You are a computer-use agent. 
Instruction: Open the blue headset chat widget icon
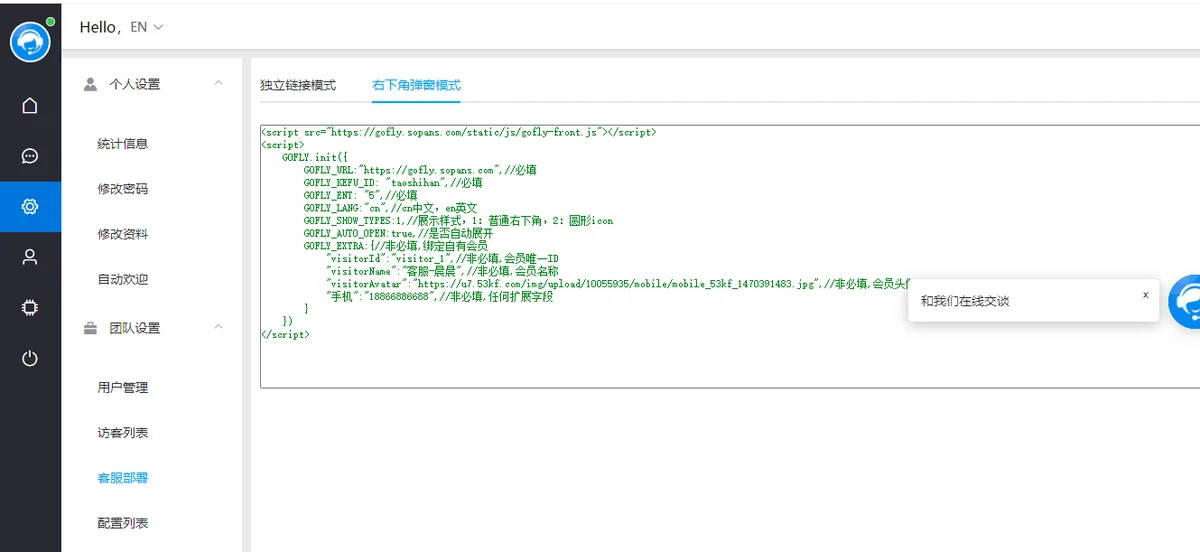1185,301
